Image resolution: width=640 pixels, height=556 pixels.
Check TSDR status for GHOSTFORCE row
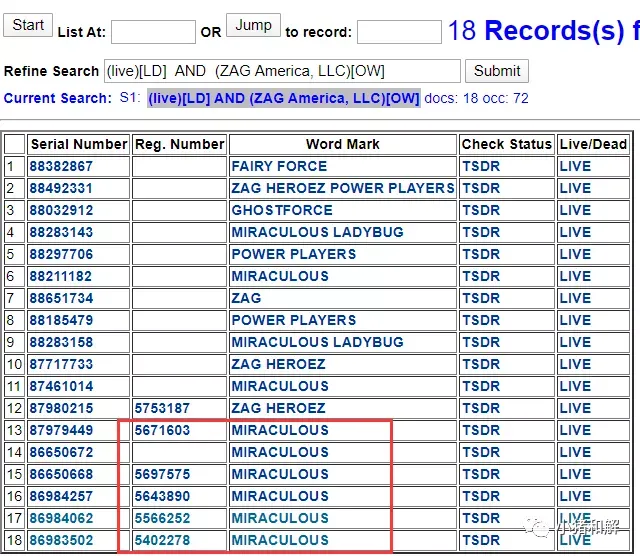(x=481, y=210)
